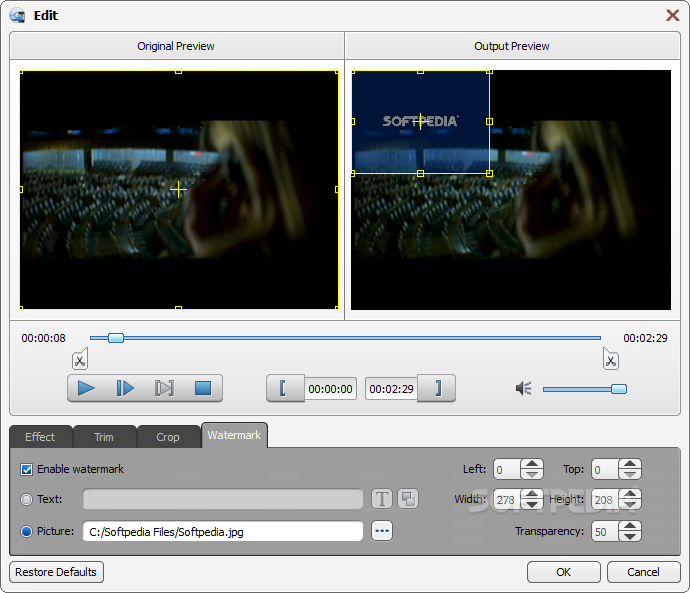The width and height of the screenshot is (690, 593).
Task: Click the Text watermark input field
Action: tap(223, 499)
